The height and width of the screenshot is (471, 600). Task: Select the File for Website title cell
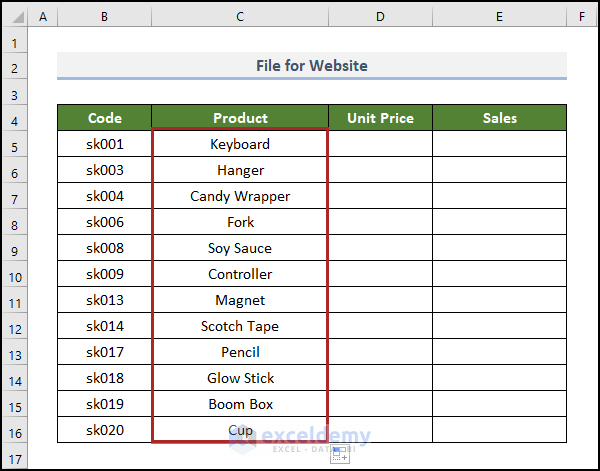(x=312, y=66)
